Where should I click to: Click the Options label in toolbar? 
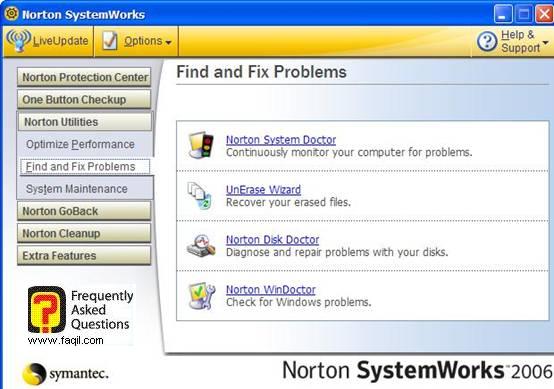coord(143,41)
